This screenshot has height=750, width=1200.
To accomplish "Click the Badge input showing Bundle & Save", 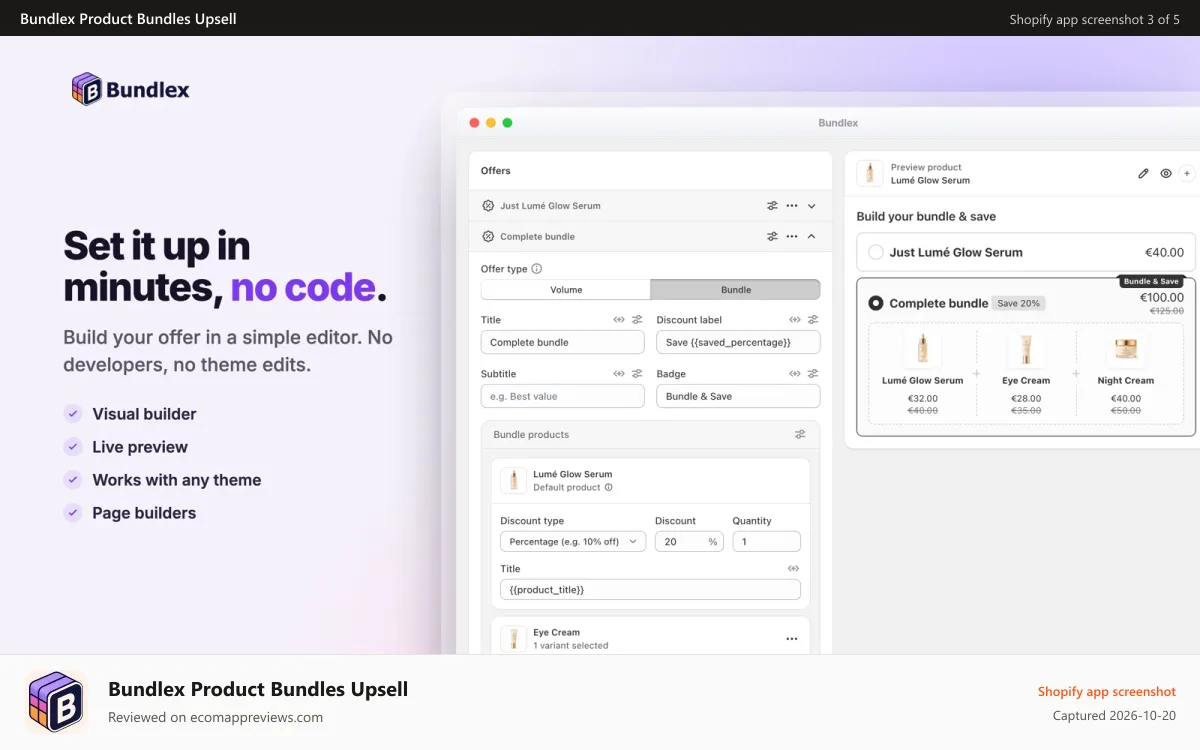I will (738, 396).
